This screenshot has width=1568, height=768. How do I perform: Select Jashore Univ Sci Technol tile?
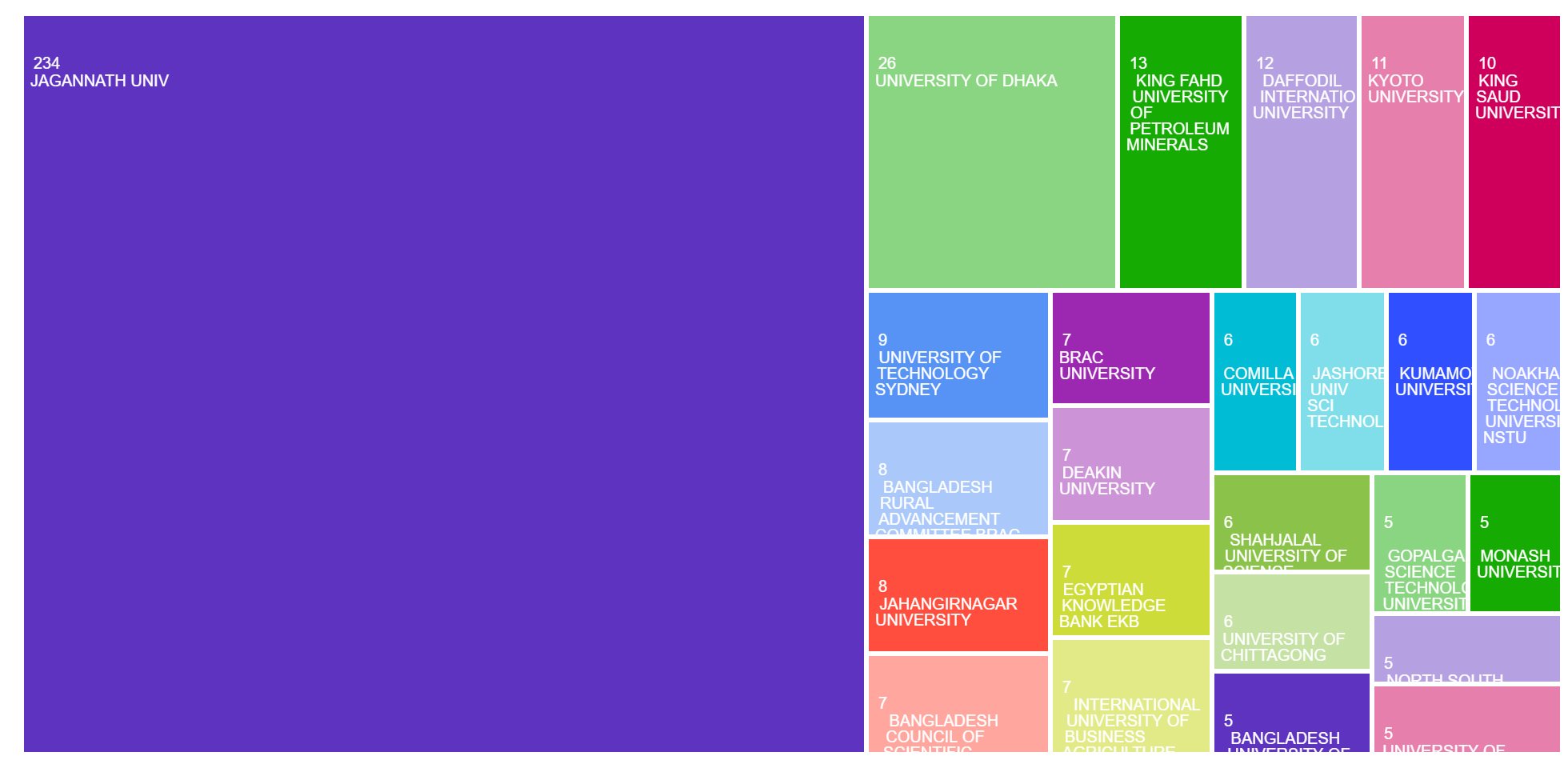[1342, 382]
